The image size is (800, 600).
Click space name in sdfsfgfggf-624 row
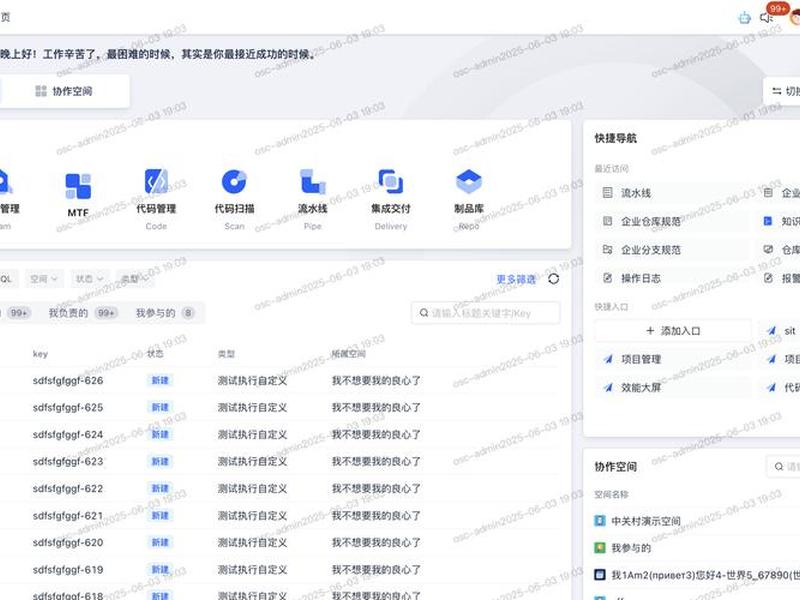[377, 434]
